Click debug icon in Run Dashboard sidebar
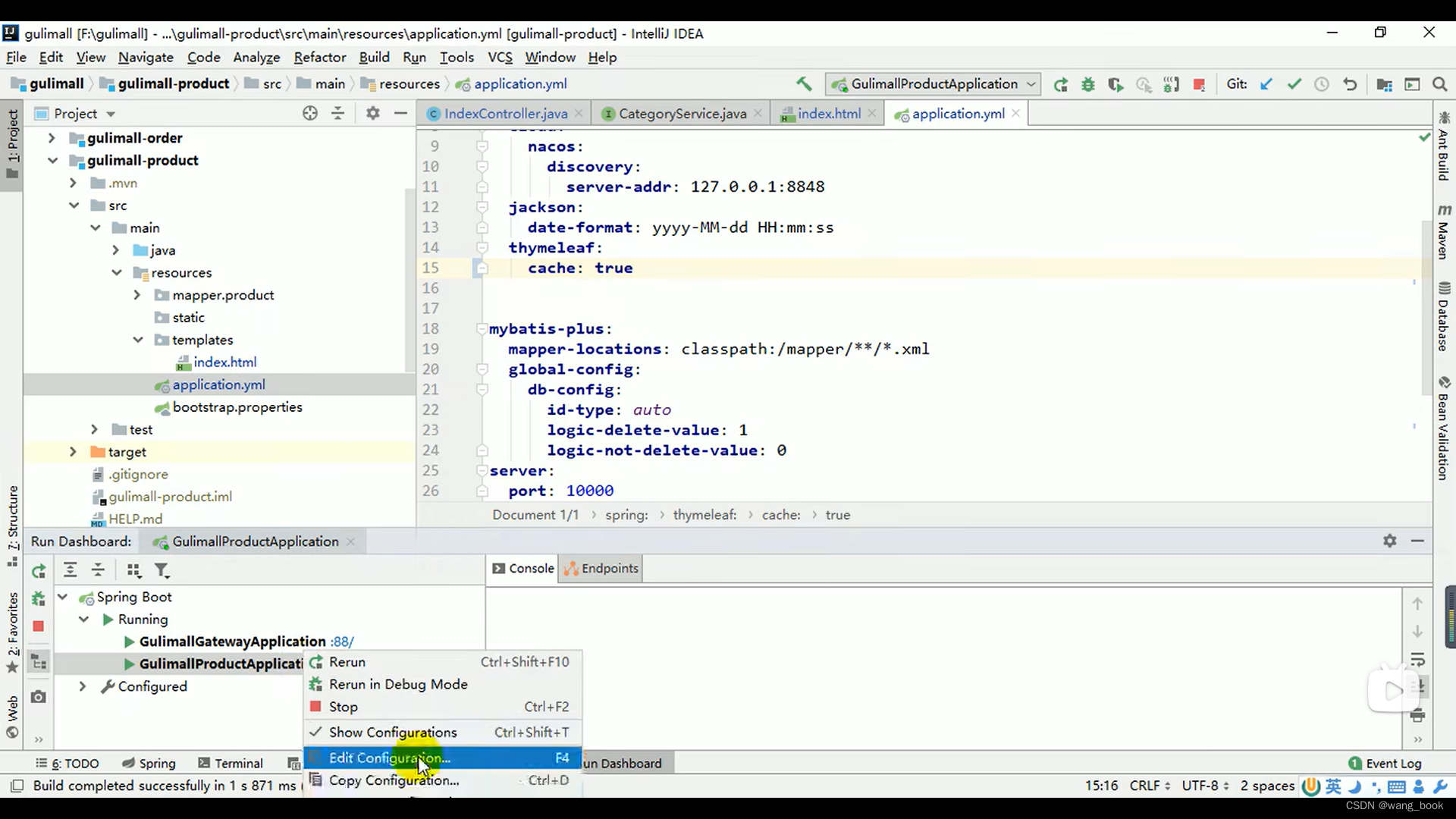 click(39, 599)
